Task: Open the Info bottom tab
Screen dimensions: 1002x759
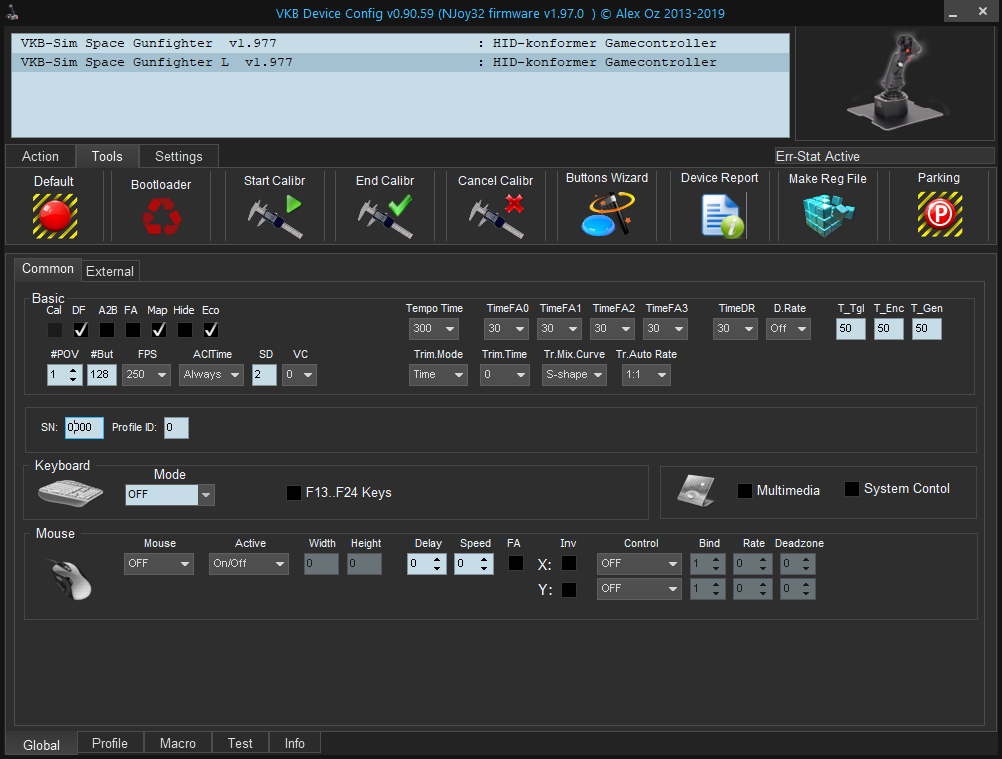Action: (295, 744)
